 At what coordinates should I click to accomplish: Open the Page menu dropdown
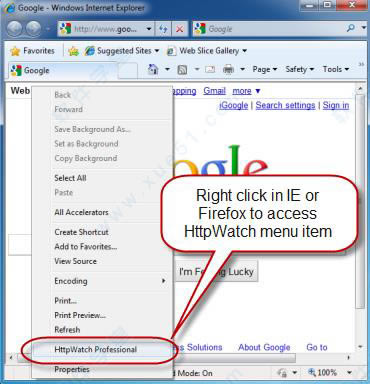click(265, 69)
